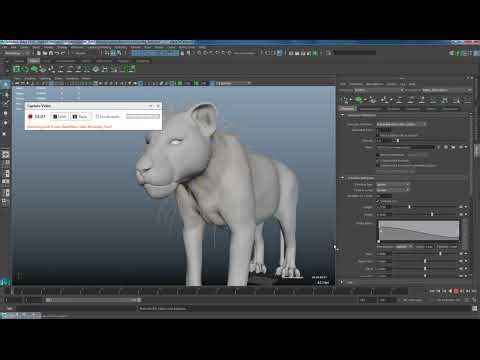Open the Guides menu in XGen panel
This screenshot has width=480, height=360.
coord(392,84)
